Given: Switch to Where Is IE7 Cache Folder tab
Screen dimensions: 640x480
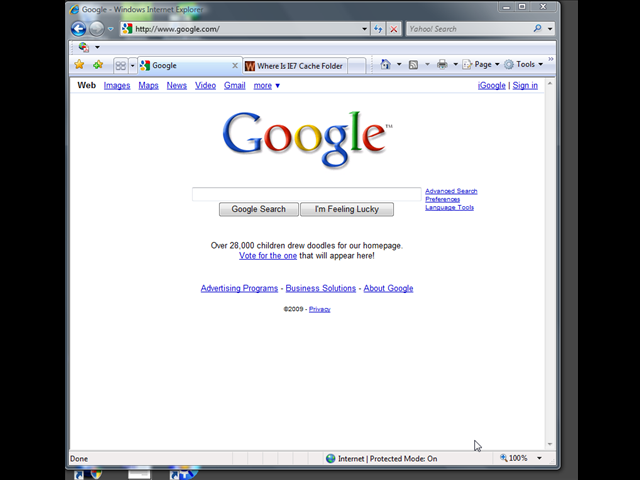Looking at the screenshot, I should point(295,66).
